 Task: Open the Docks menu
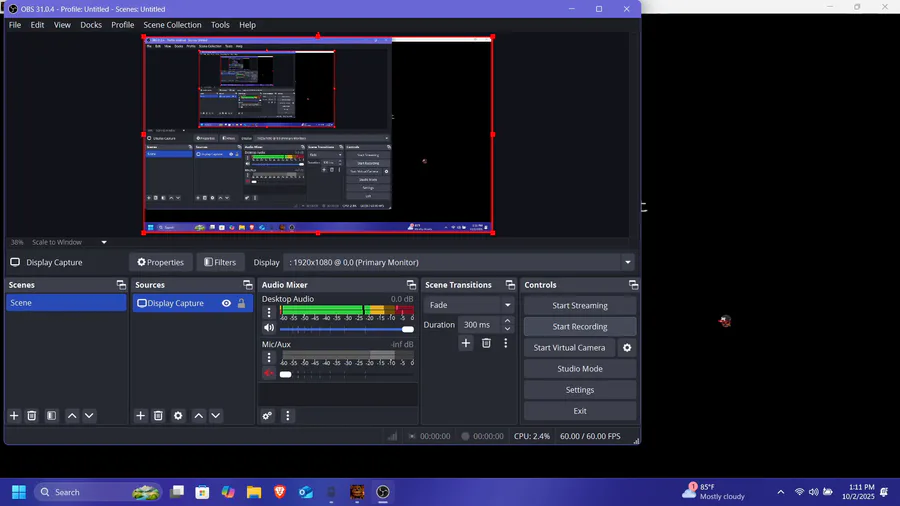tap(91, 25)
